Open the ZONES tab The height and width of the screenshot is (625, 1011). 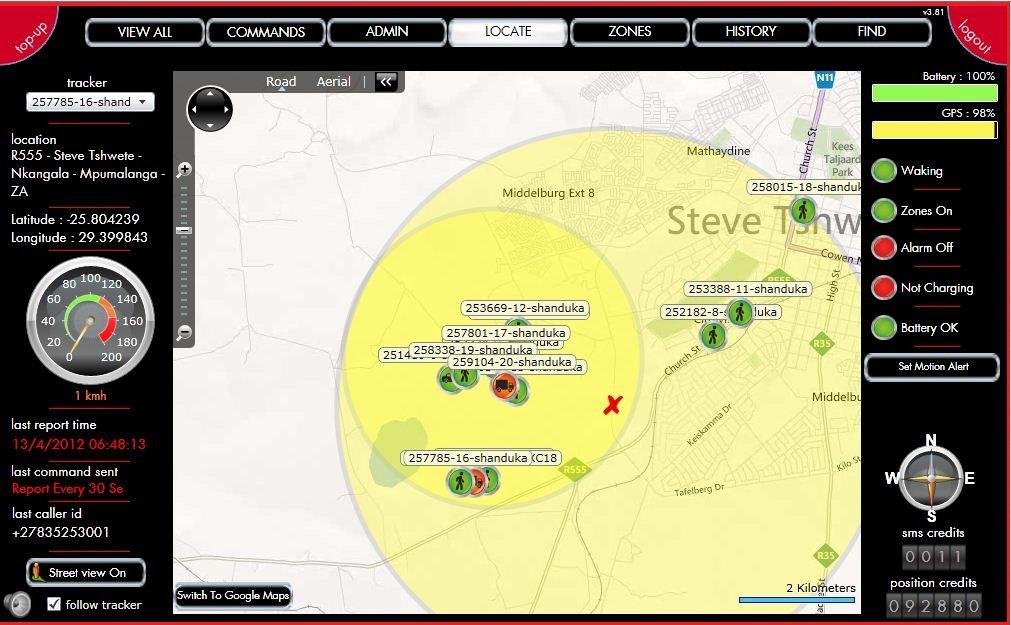click(629, 32)
